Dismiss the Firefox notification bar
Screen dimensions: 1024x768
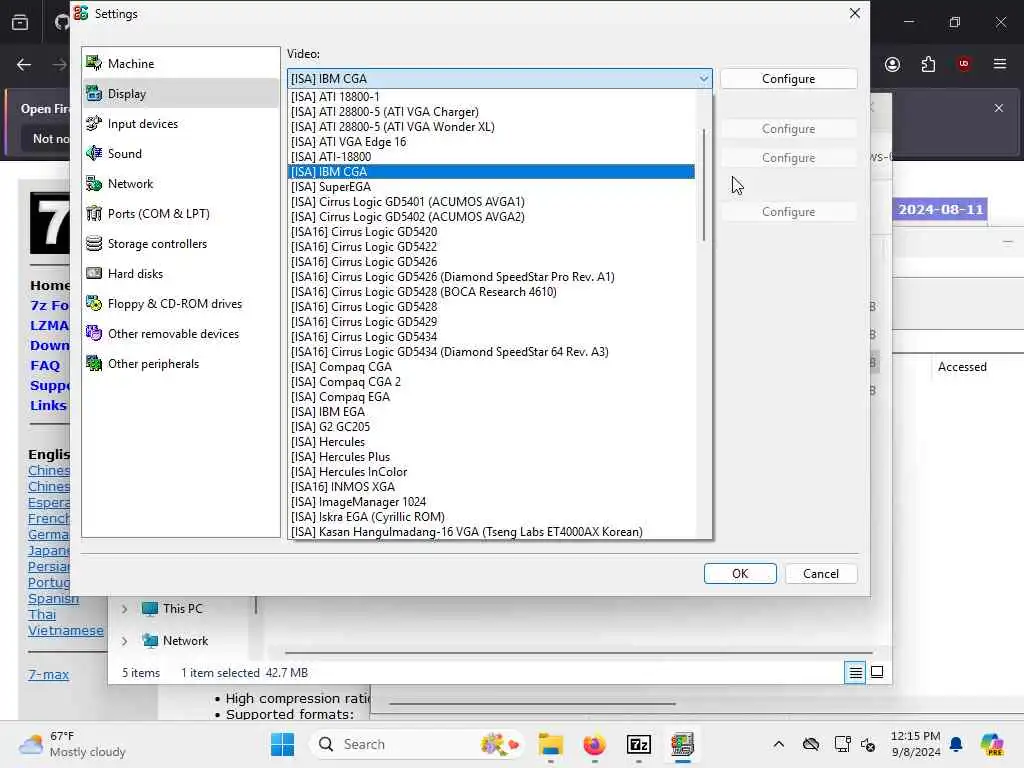pos(999,108)
